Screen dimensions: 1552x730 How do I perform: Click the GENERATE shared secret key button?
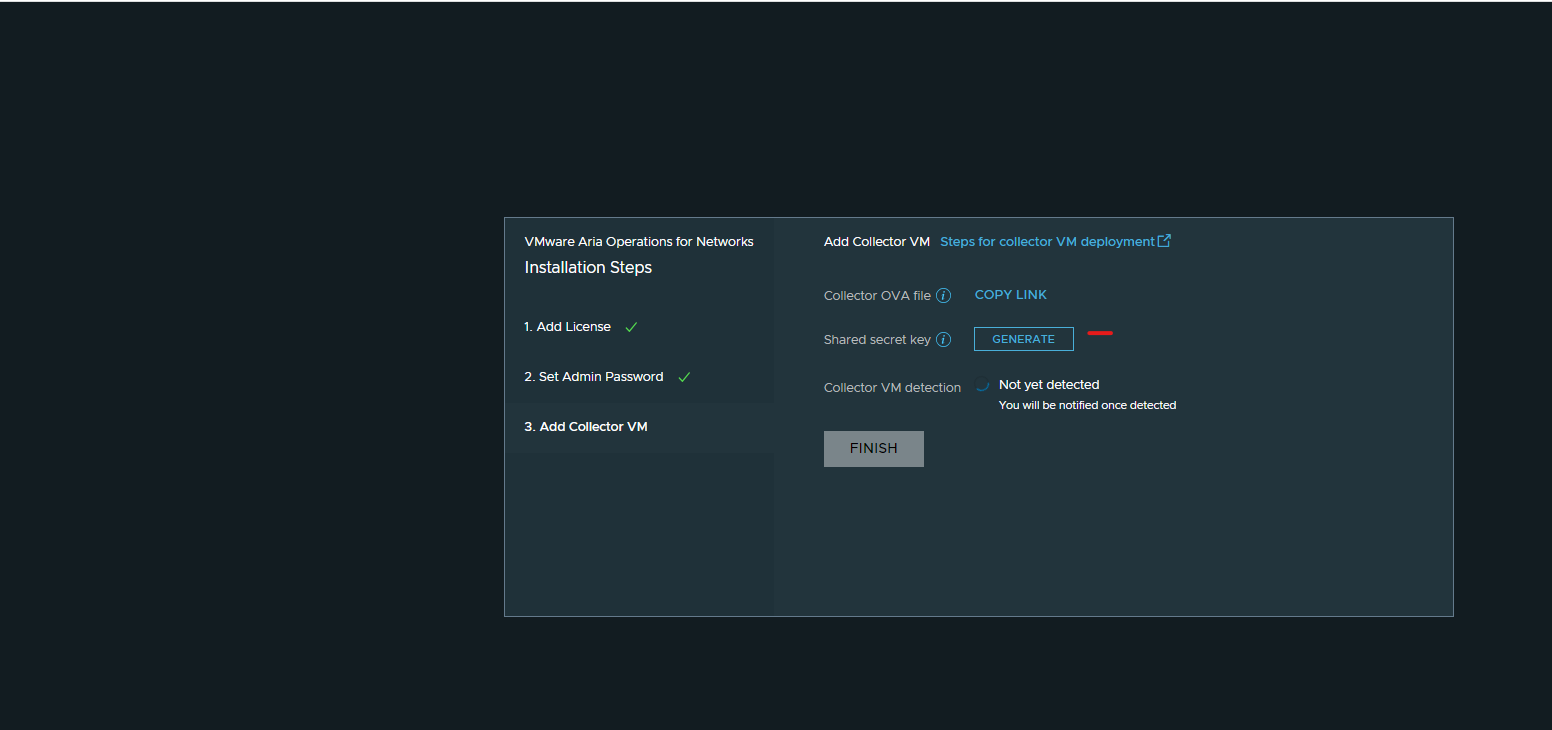(1023, 339)
